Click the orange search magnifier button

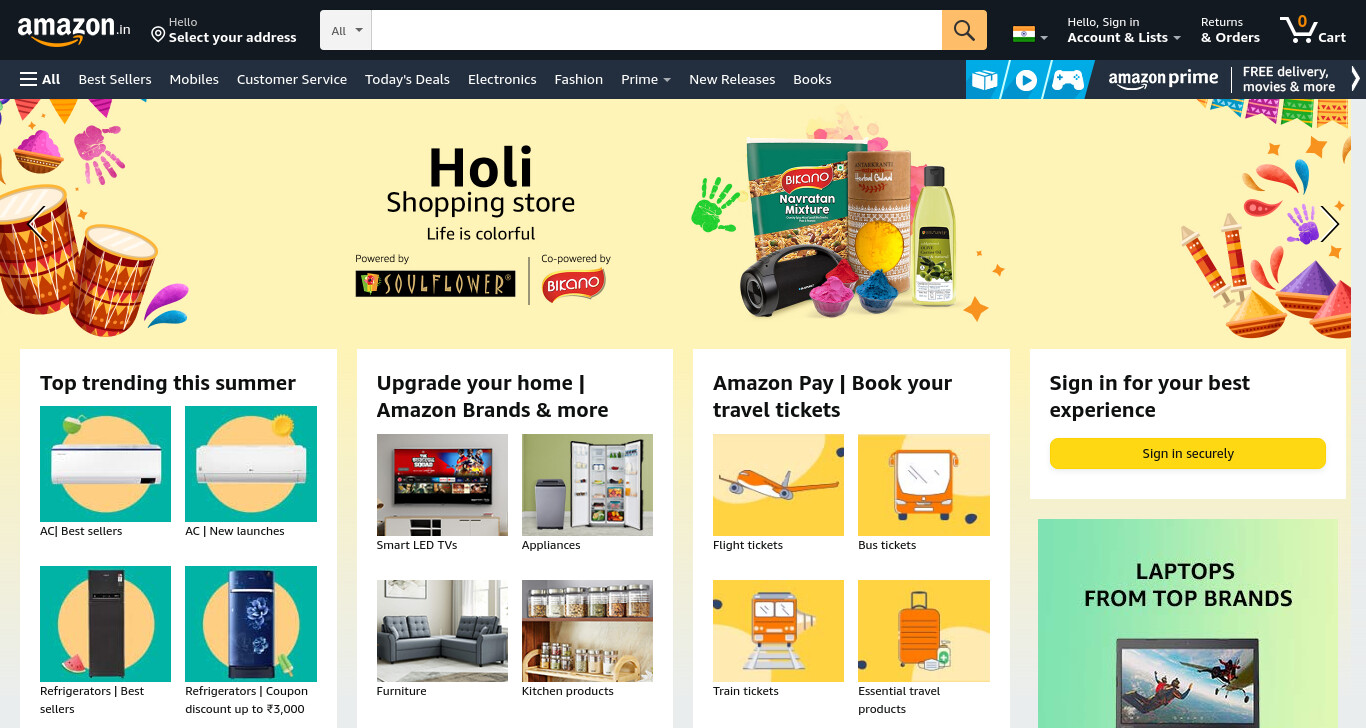point(964,30)
